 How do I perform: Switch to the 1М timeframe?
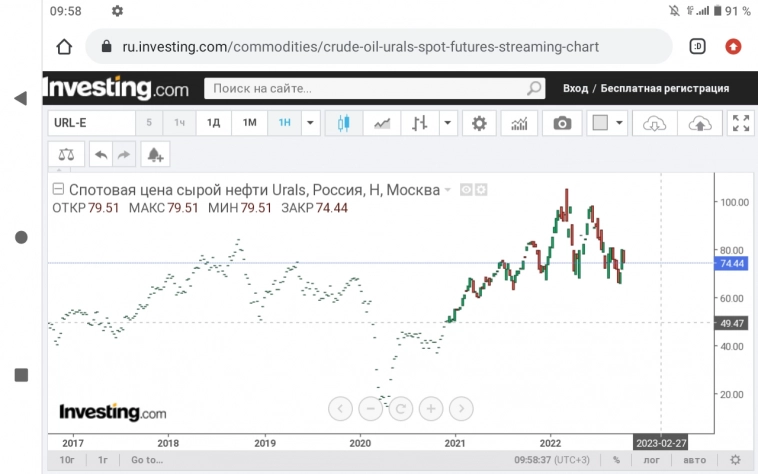click(x=249, y=123)
